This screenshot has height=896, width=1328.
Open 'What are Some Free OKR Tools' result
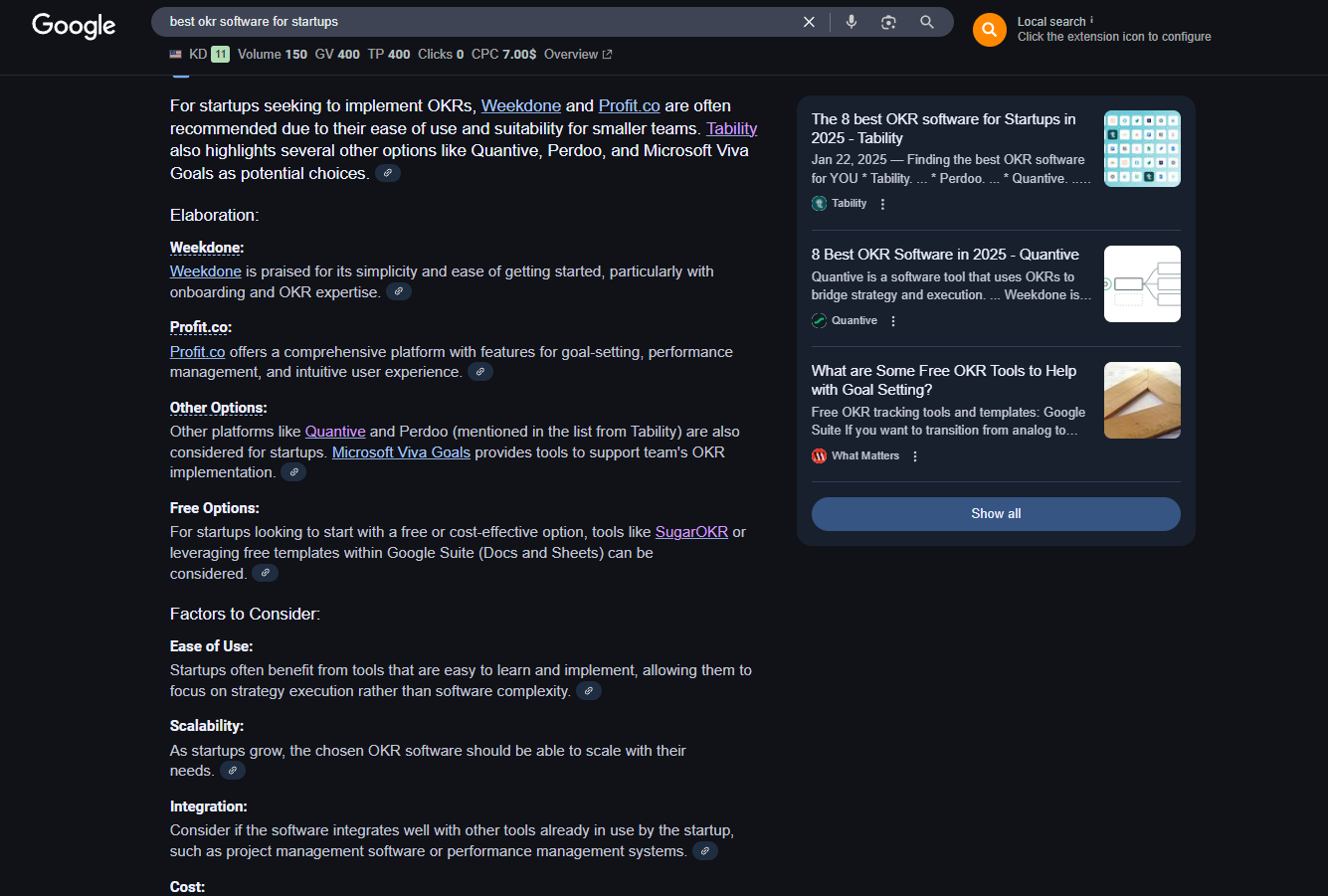(944, 380)
